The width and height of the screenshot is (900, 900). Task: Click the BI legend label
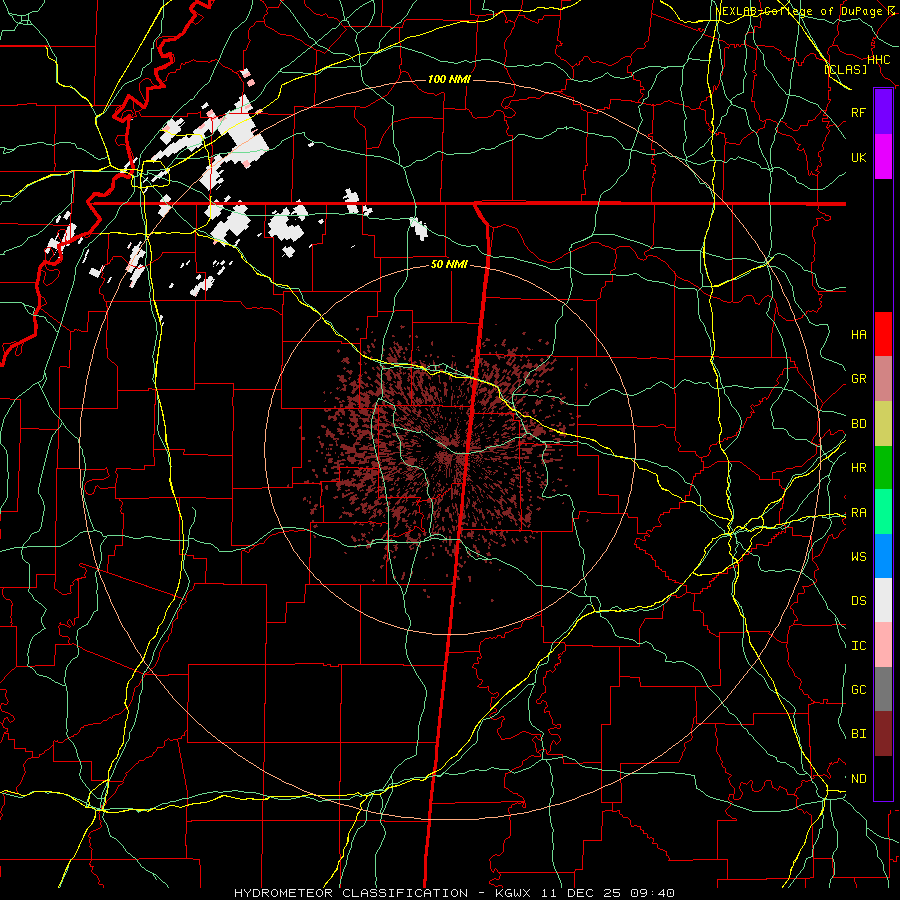pos(859,734)
